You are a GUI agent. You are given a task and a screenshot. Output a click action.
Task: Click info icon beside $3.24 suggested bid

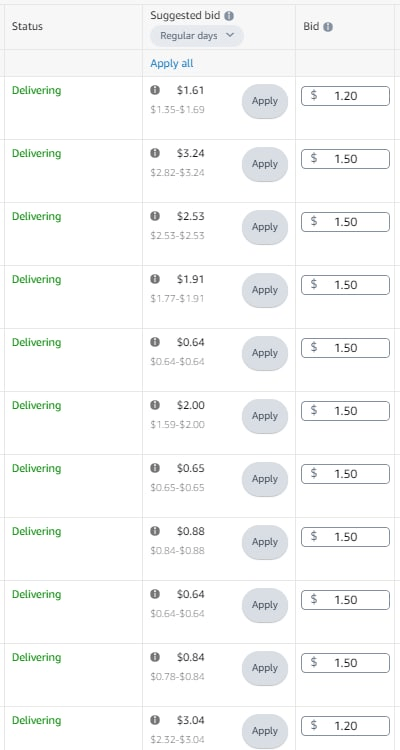(x=155, y=153)
